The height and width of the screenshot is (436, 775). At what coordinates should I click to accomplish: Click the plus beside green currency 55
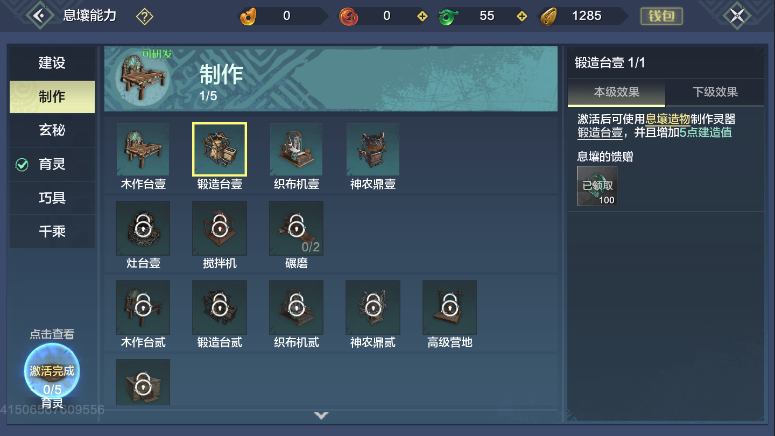point(522,16)
